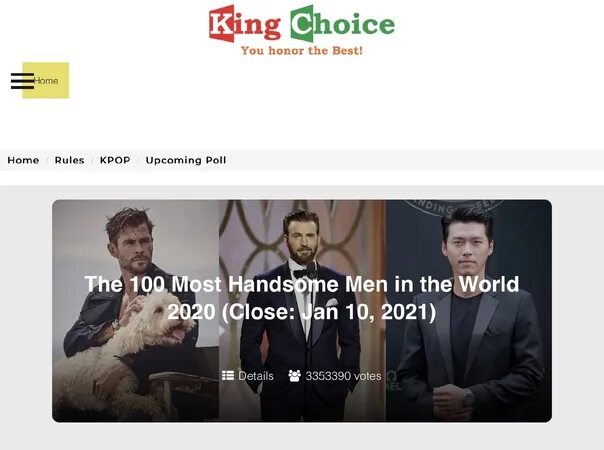Click the red K logo emblem

(x=222, y=24)
